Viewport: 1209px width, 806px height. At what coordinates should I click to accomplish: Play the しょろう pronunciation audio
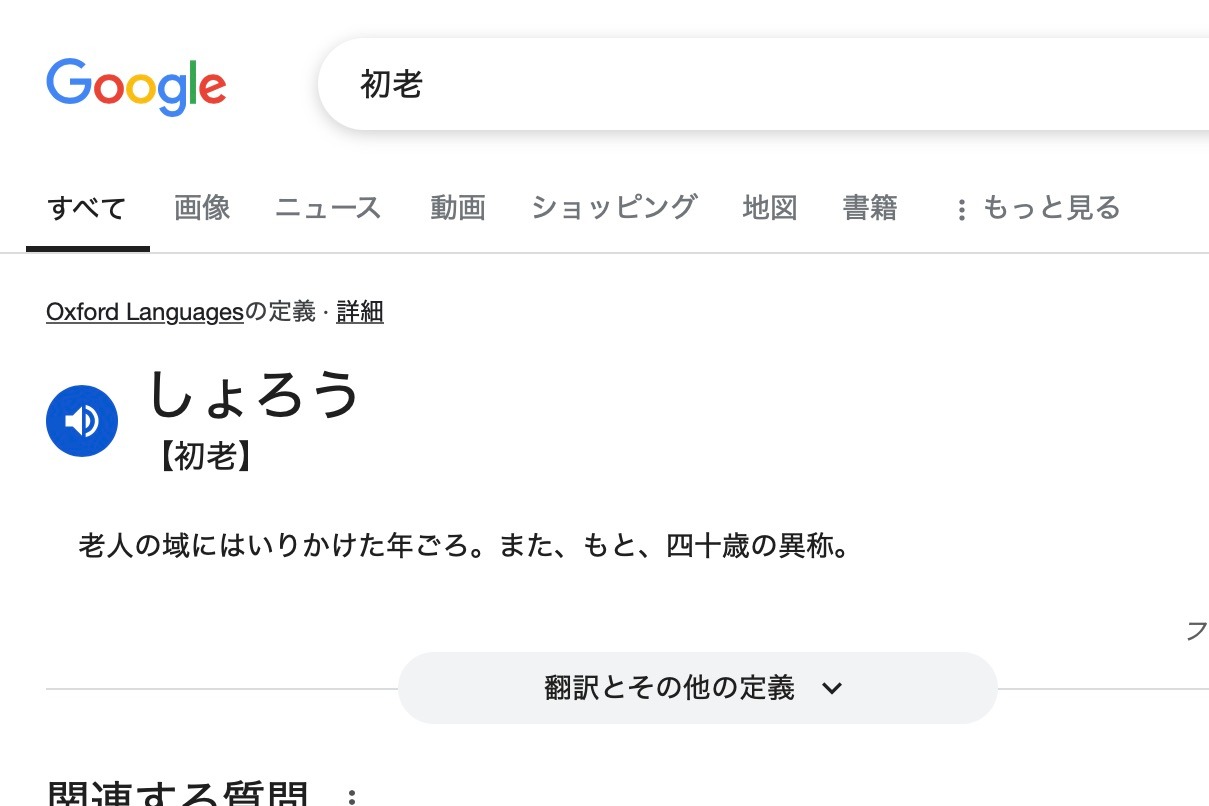click(x=82, y=421)
